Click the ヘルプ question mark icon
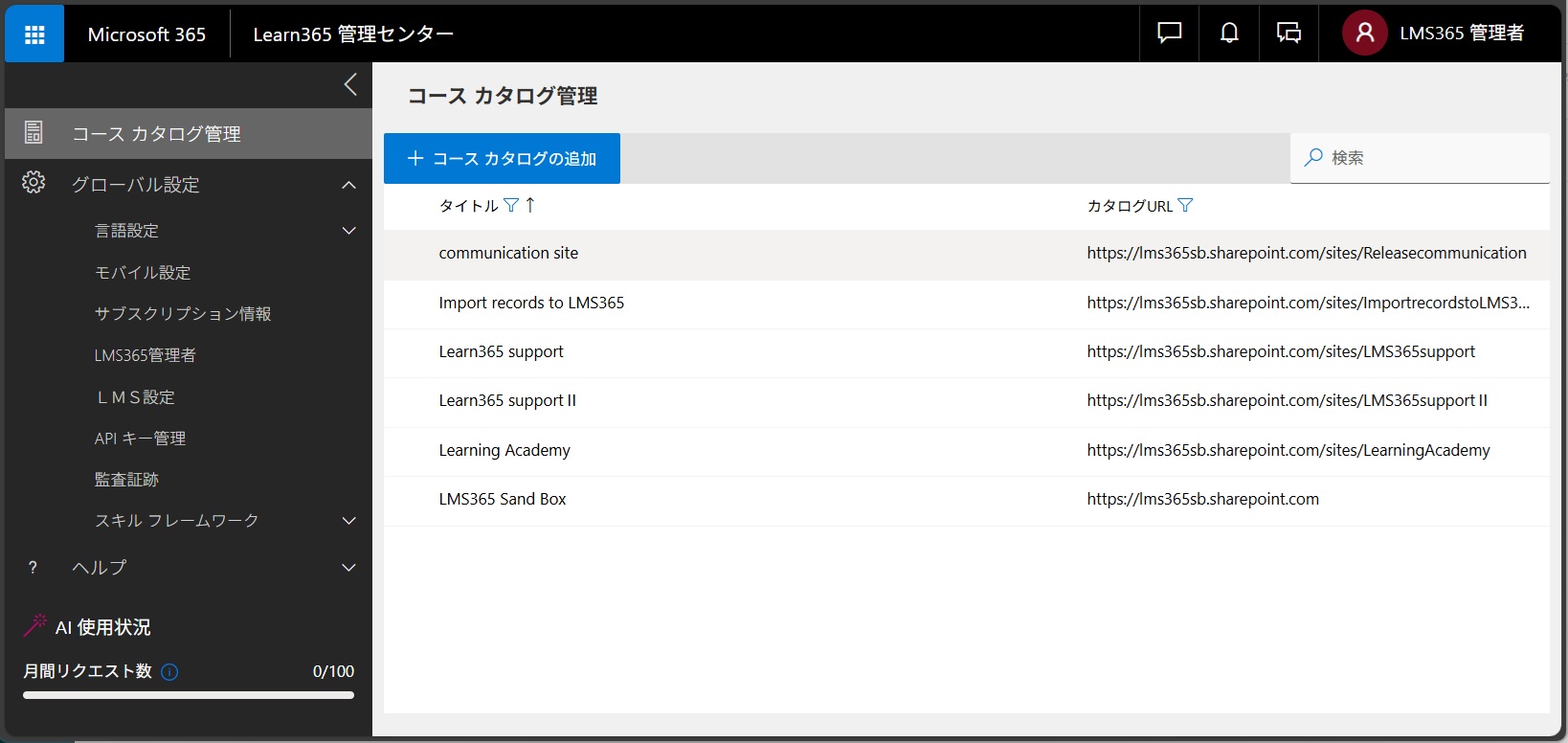Image resolution: width=1568 pixels, height=743 pixels. pyautogui.click(x=33, y=568)
